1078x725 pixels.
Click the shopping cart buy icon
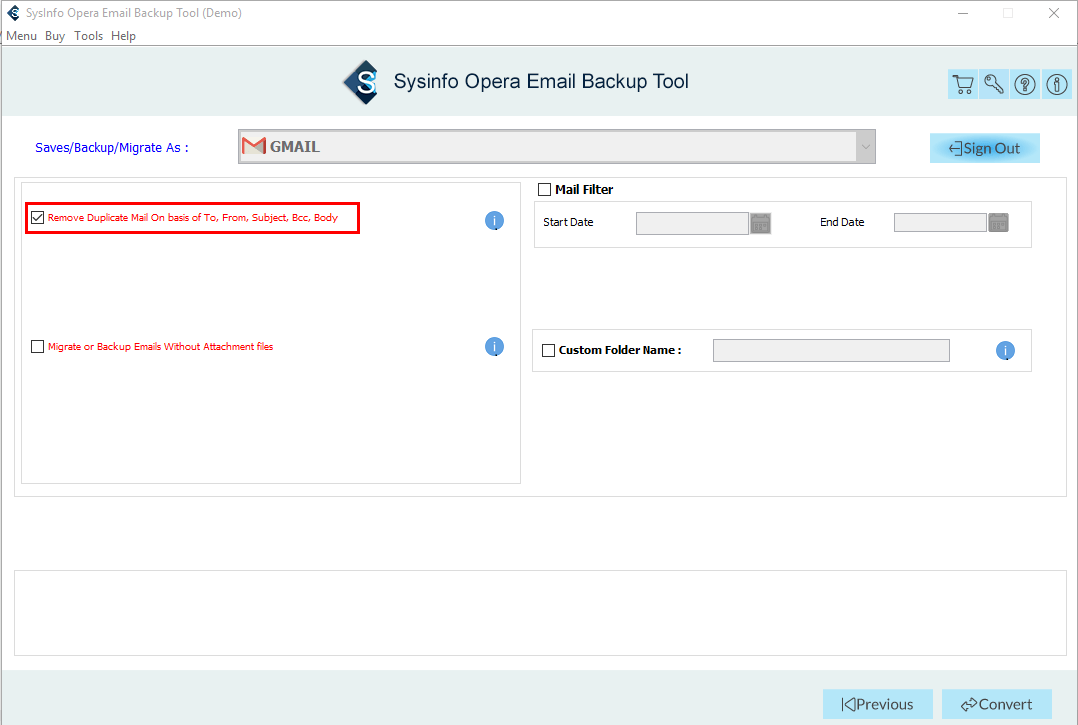(x=963, y=85)
